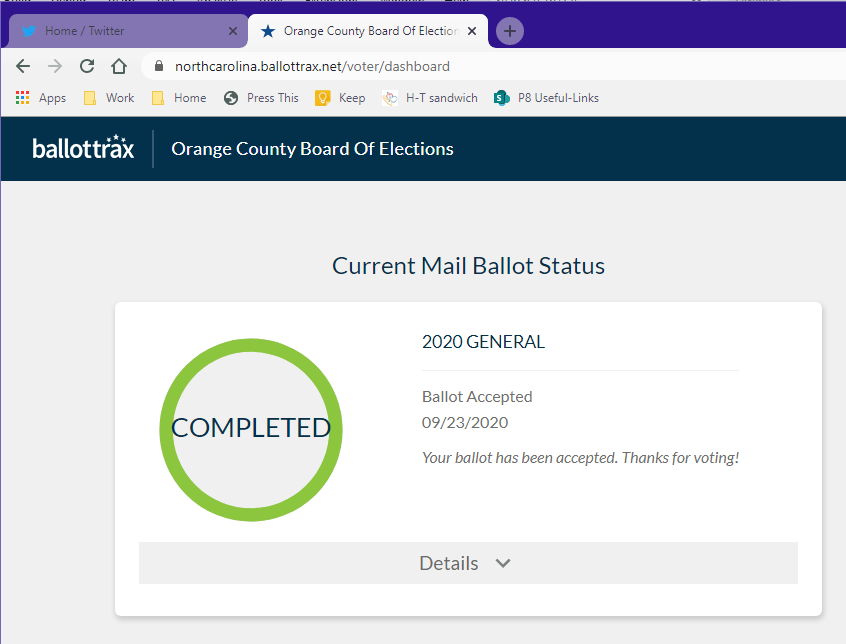Open the P8 Useful-Links bookmark
This screenshot has height=644, width=846.
tap(547, 98)
